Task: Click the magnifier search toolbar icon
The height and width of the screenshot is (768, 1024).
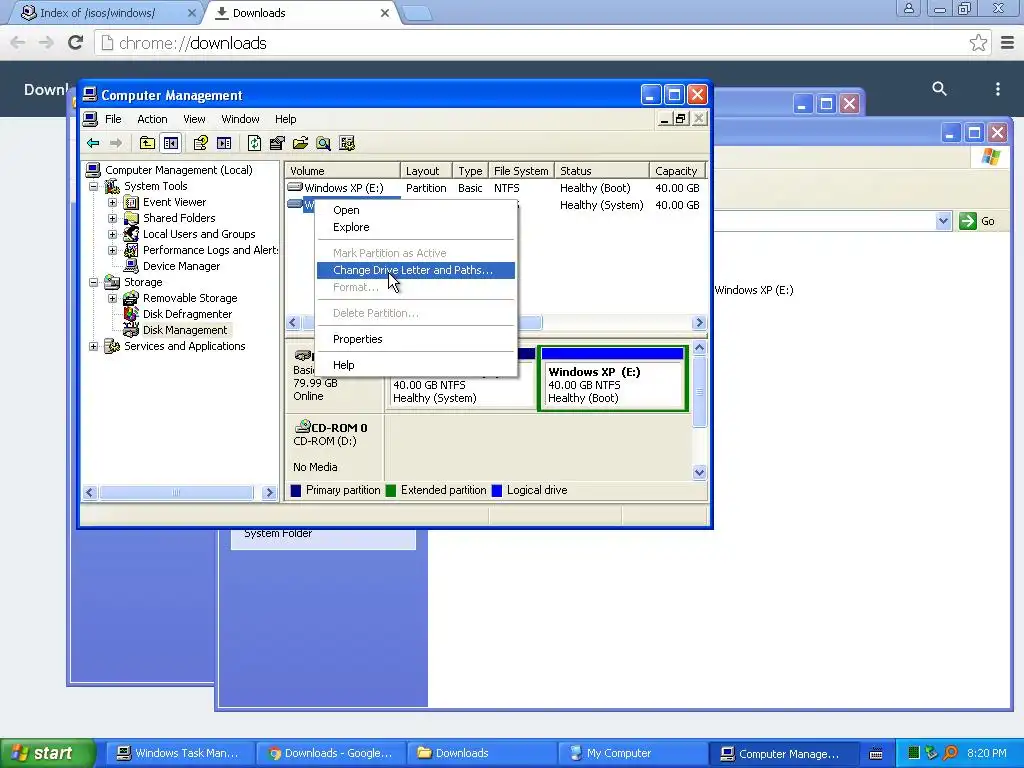Action: [323, 143]
